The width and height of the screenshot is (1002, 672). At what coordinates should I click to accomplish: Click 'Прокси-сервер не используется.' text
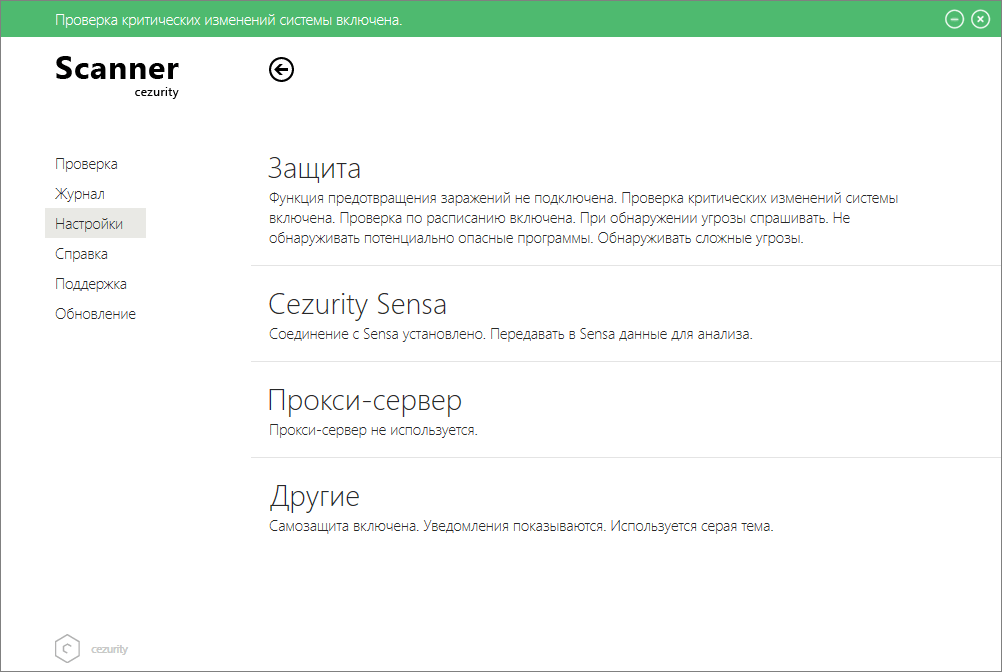[x=373, y=430]
